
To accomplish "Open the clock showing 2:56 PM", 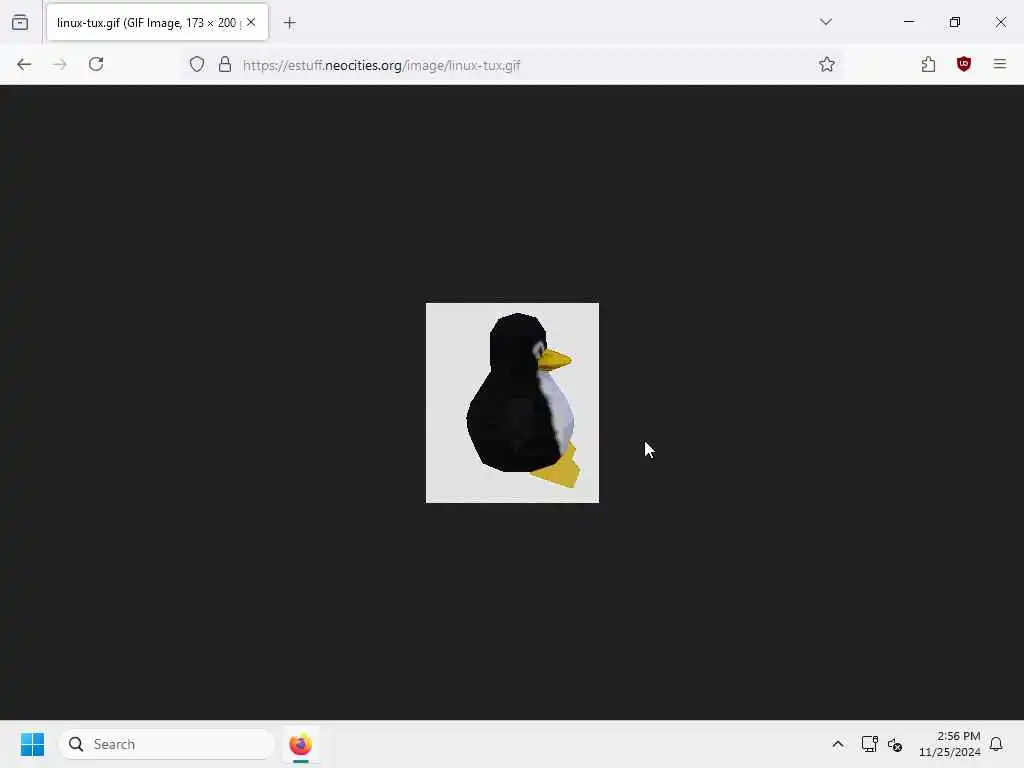I will point(950,744).
